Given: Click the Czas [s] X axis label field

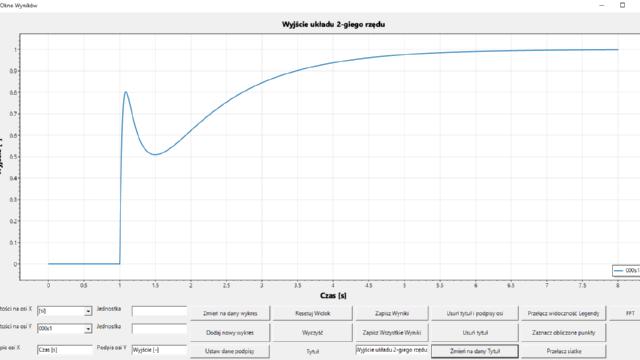Looking at the screenshot, I should pos(64,350).
